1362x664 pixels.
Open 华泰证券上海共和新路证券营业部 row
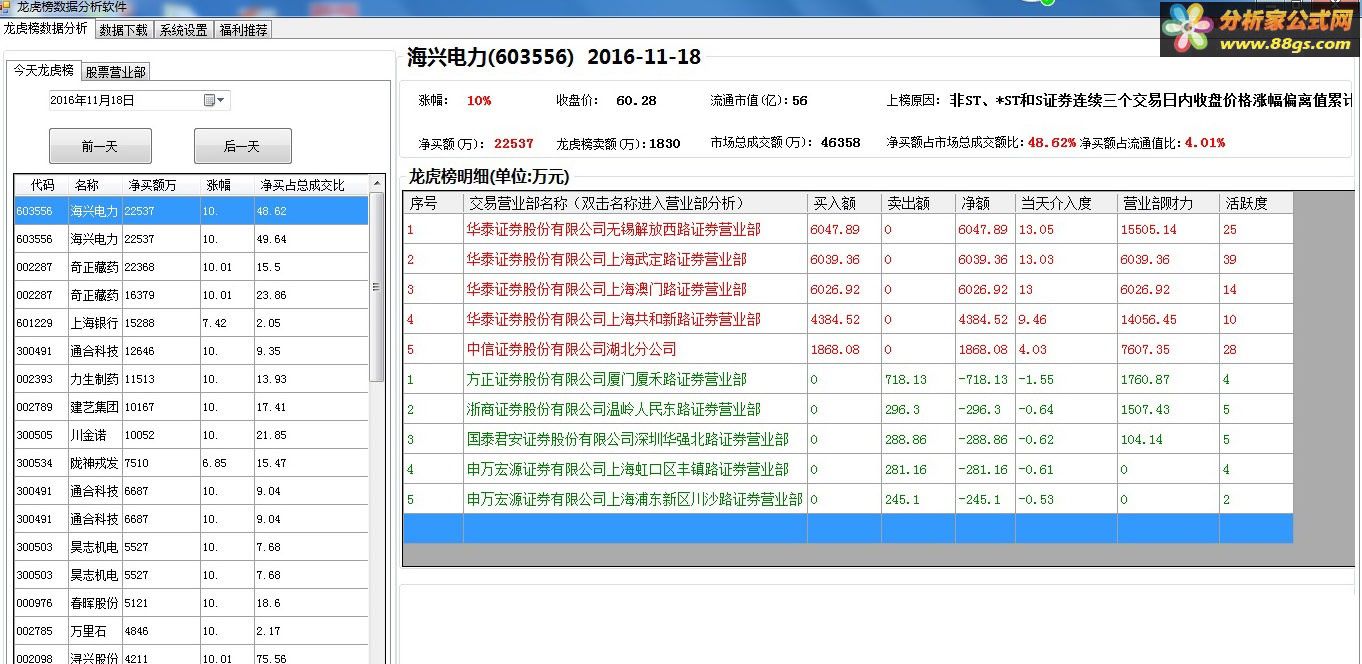coord(848,319)
